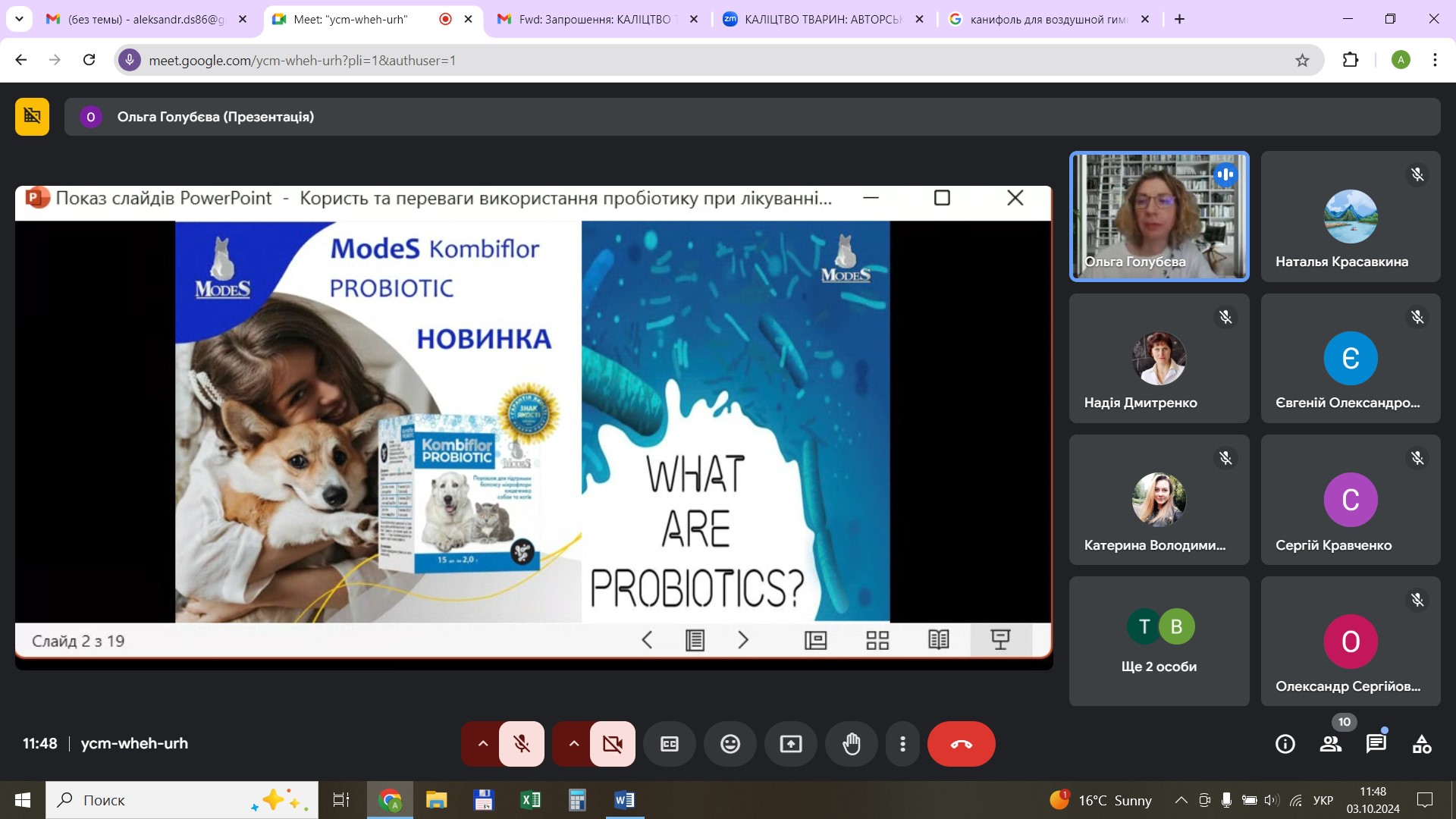Switch to Google search канифоль tab
The height and width of the screenshot is (819, 1456).
[x=1050, y=19]
